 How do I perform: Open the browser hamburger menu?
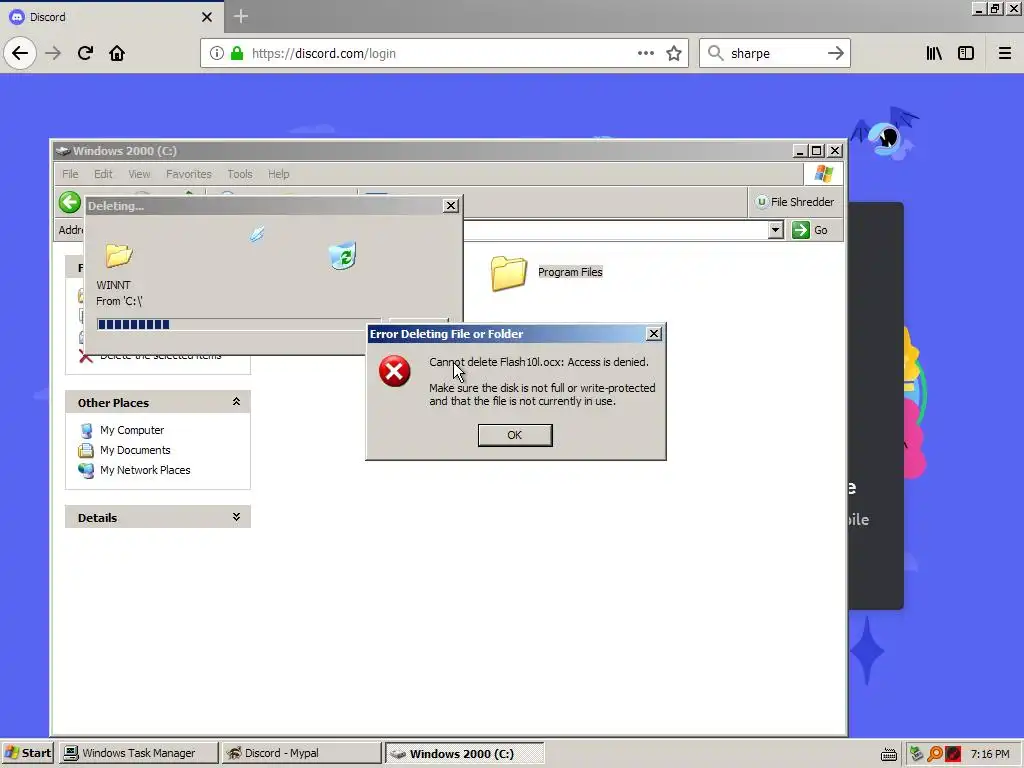(x=1004, y=53)
